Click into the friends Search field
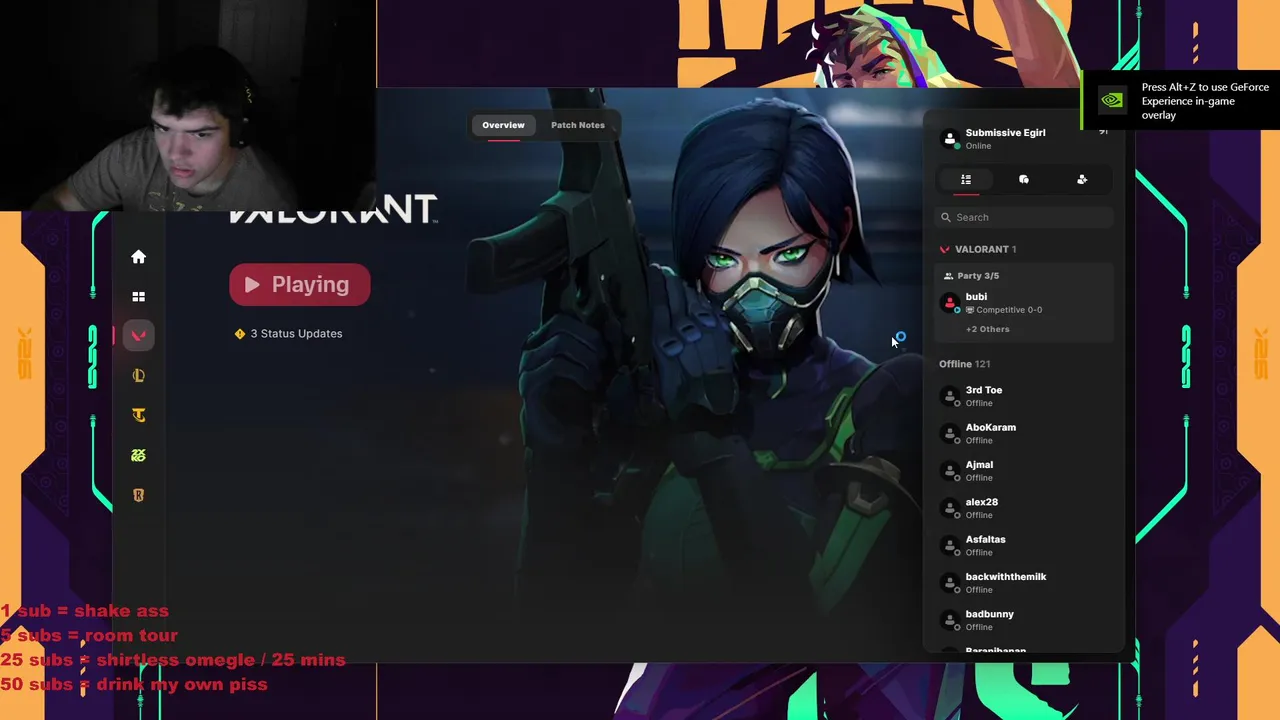 tap(1024, 217)
